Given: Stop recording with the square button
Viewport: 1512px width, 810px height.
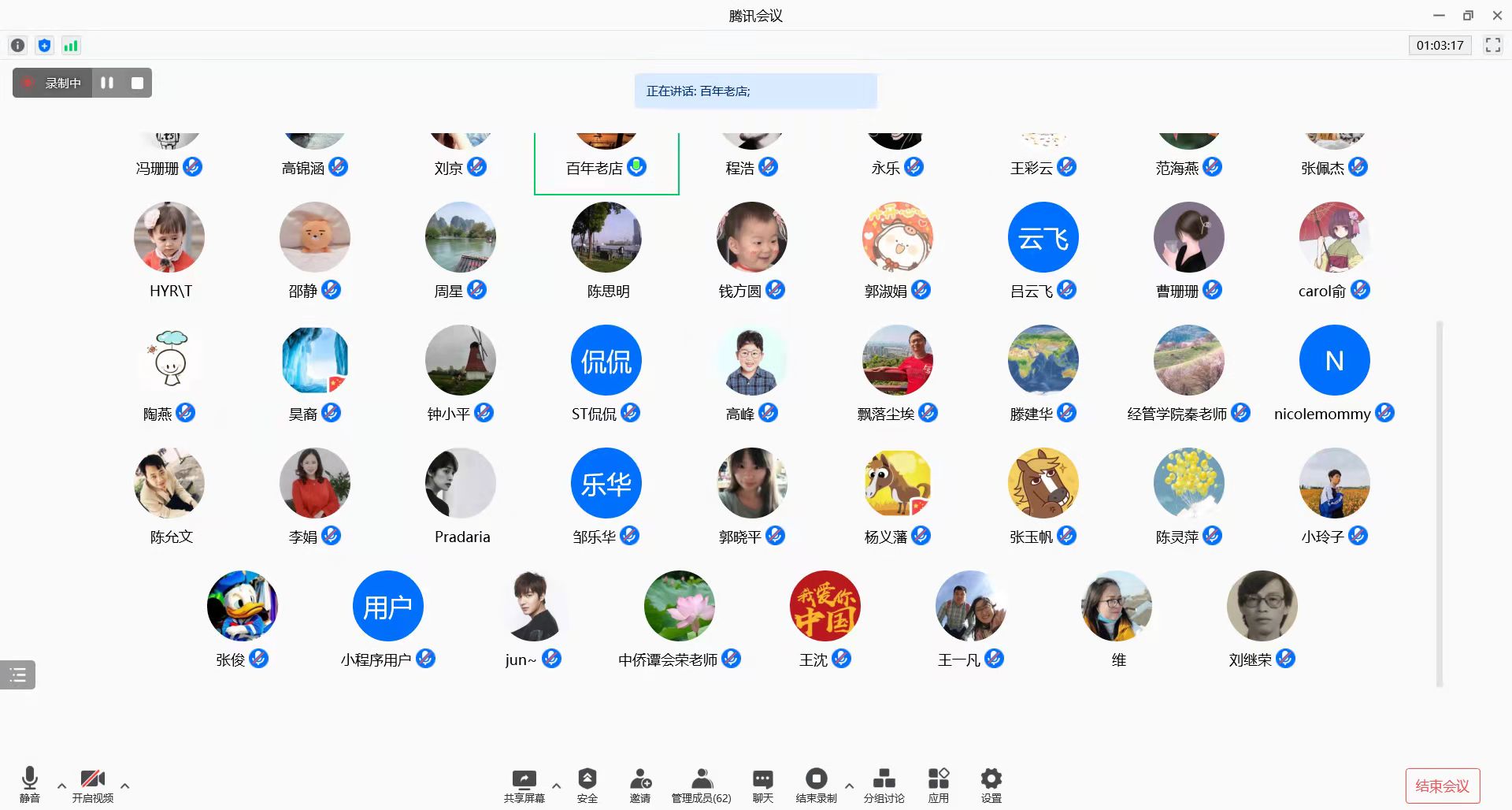Looking at the screenshot, I should click(137, 83).
